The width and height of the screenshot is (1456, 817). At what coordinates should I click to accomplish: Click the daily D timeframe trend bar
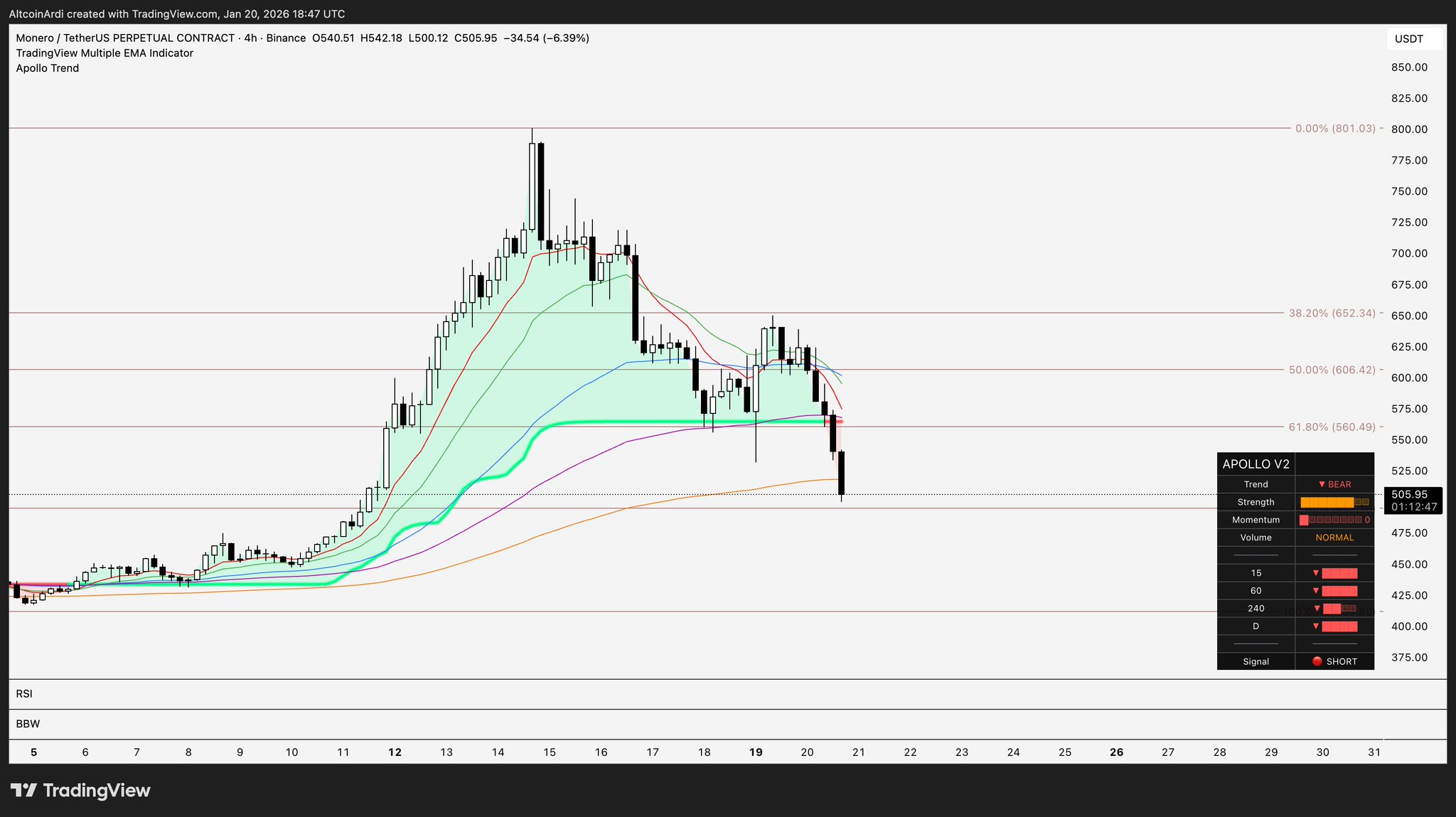1339,626
